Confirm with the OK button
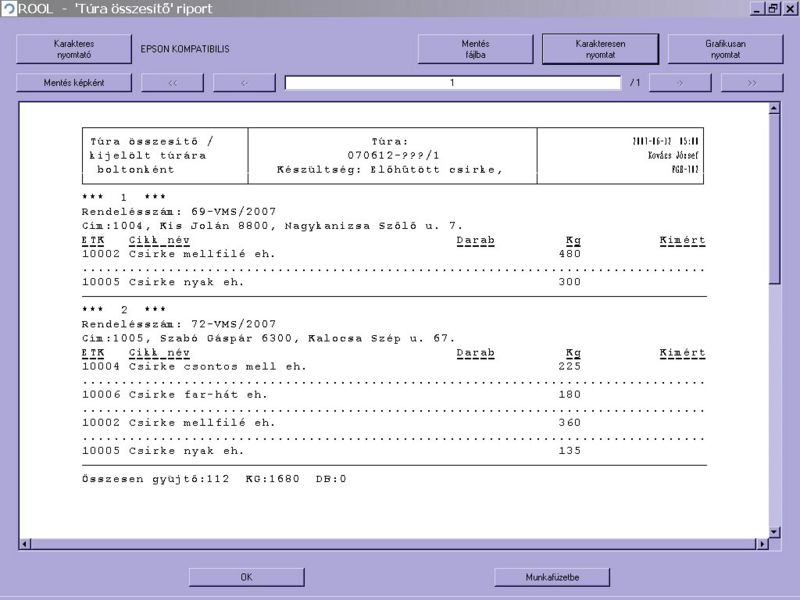The height and width of the screenshot is (600, 800). point(246,577)
